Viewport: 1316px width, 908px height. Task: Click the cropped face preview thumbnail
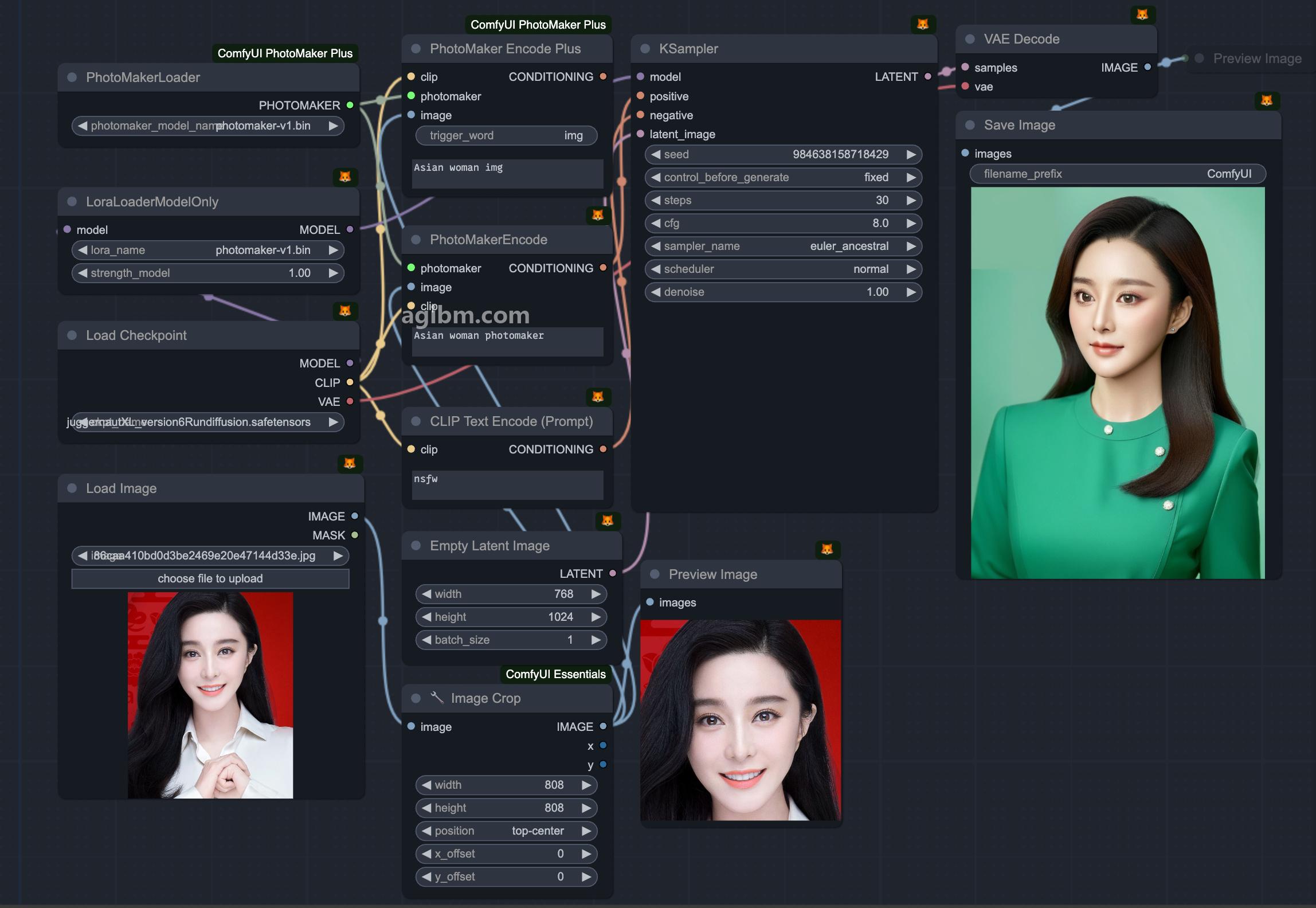point(741,720)
